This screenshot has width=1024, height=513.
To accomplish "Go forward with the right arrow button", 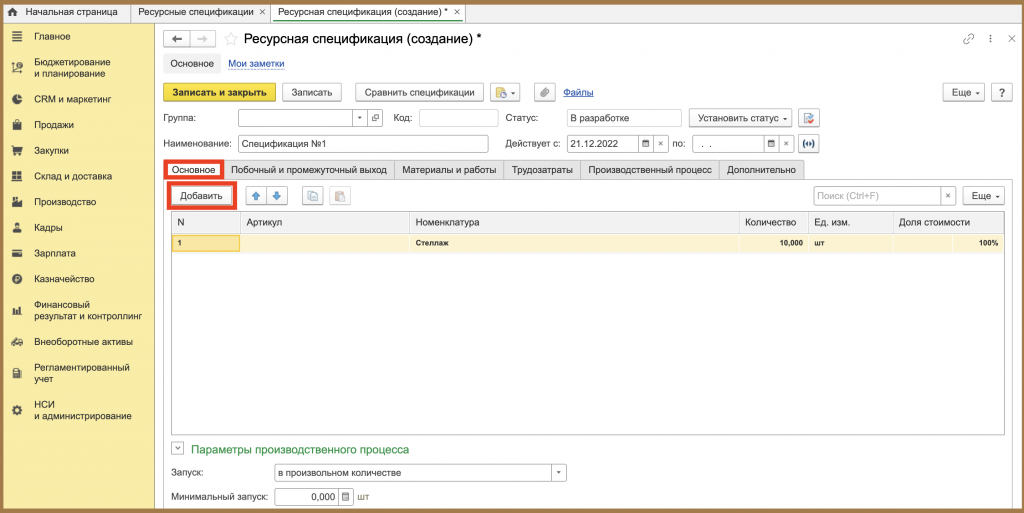I will [x=203, y=39].
